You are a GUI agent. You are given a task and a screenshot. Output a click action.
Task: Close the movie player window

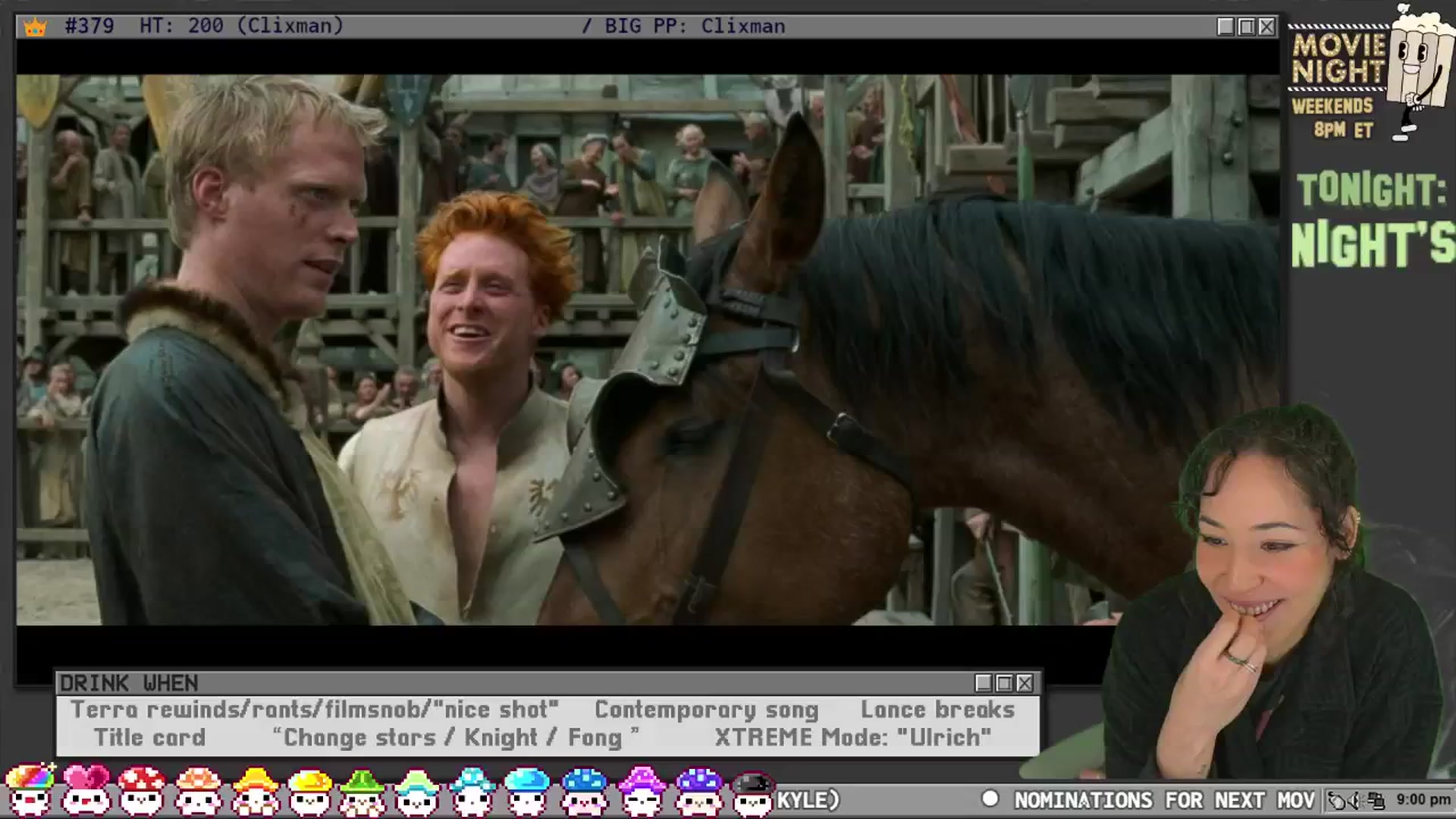pos(1266,27)
